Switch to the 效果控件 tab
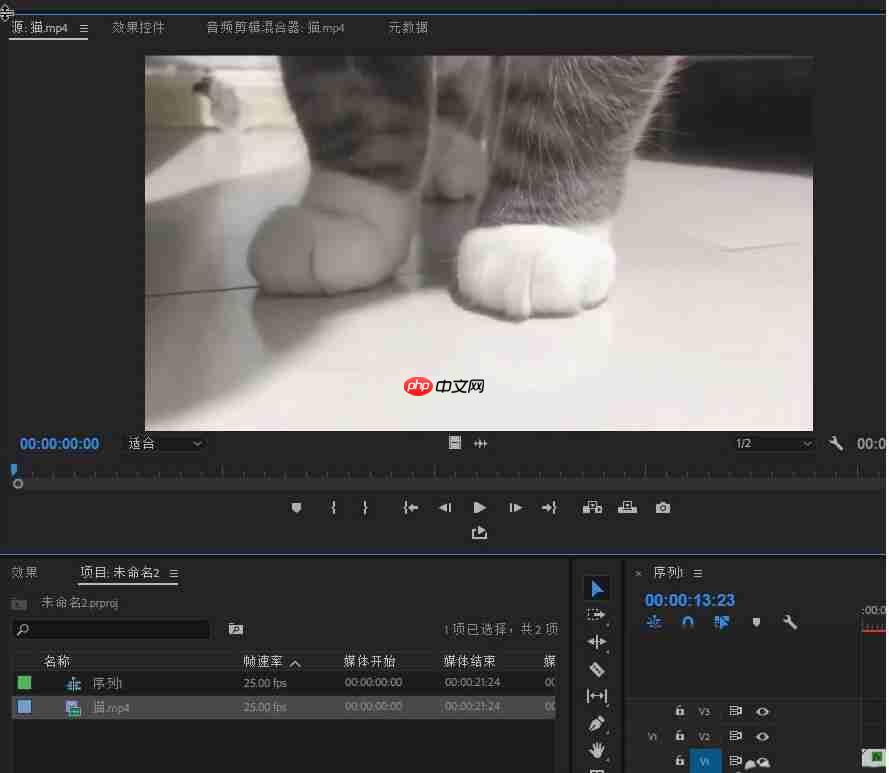 click(138, 28)
